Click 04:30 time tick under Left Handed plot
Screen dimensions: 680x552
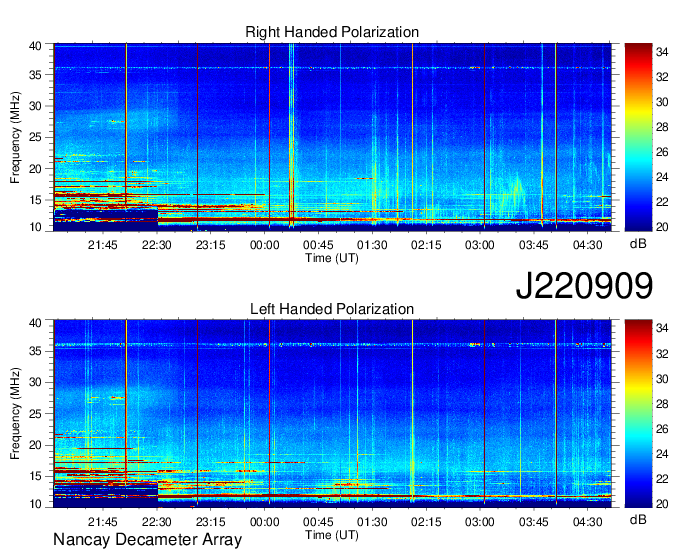pyautogui.click(x=588, y=522)
